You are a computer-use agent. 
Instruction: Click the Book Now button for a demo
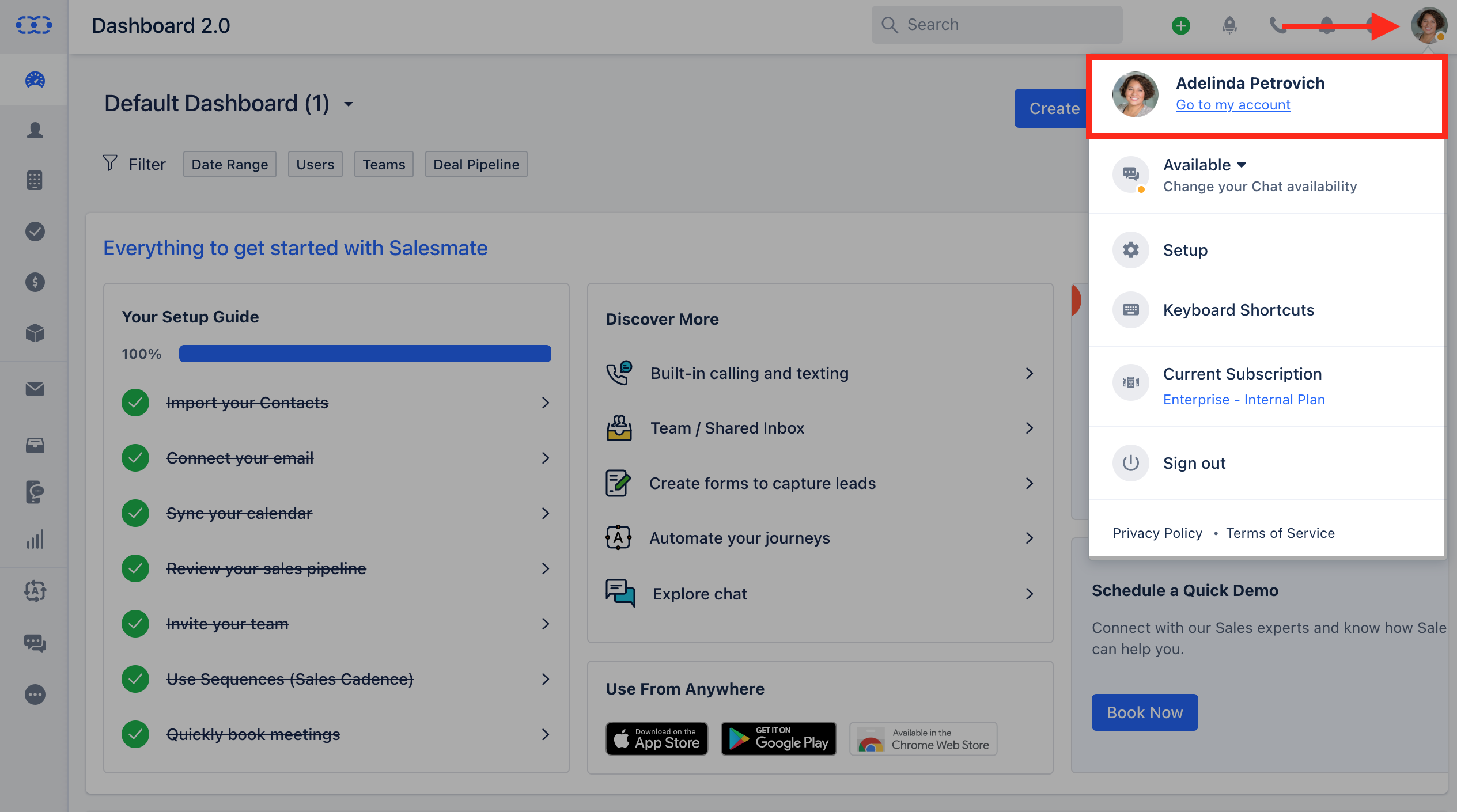[1144, 712]
